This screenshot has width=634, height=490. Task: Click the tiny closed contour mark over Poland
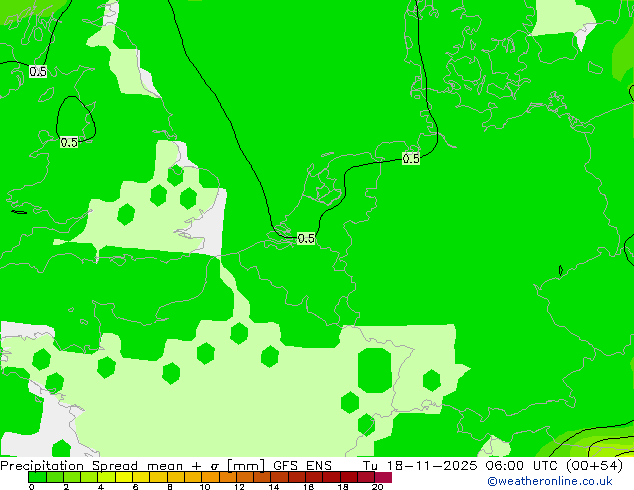point(560,270)
